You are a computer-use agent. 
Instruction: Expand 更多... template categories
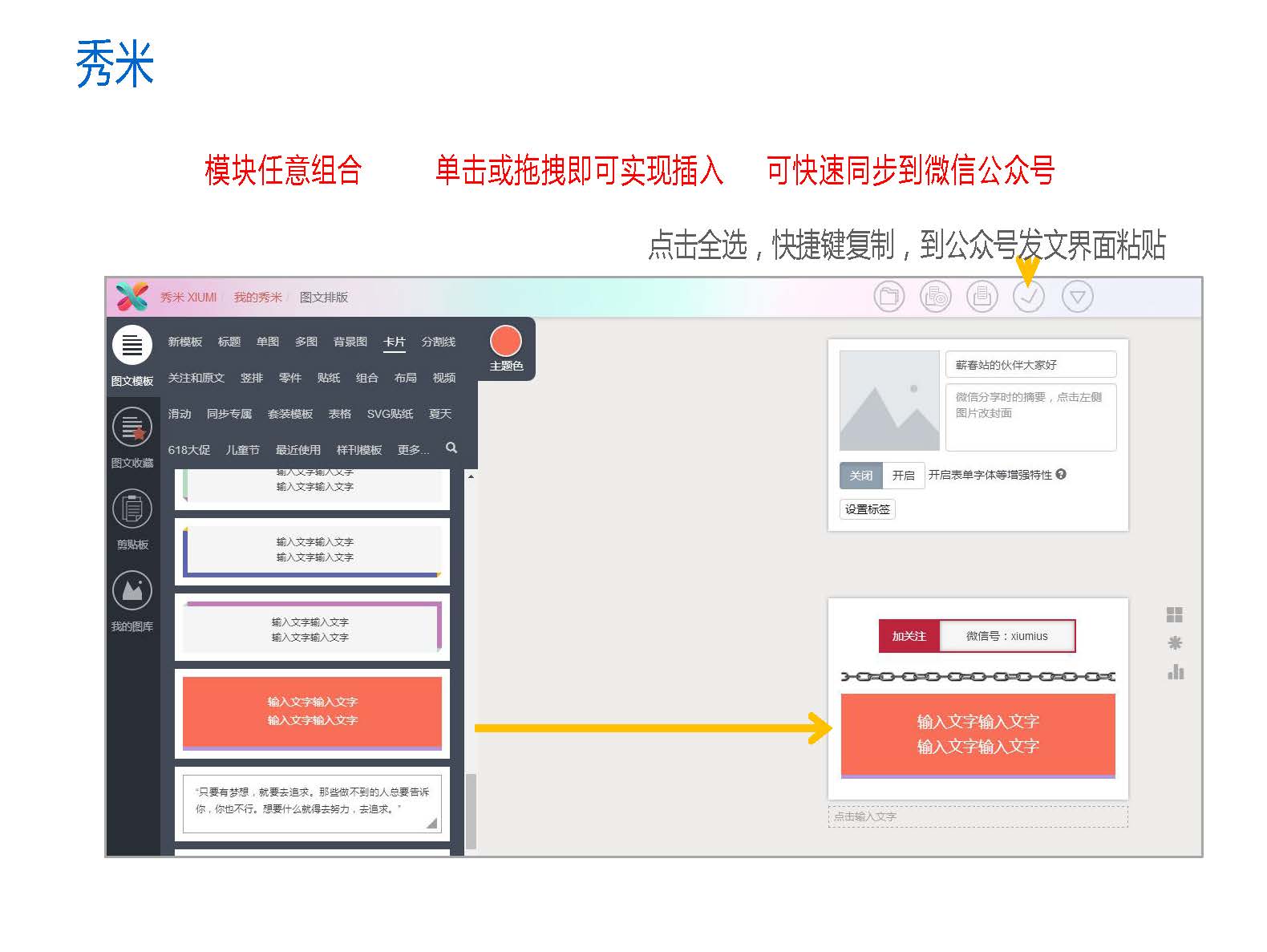[x=413, y=450]
